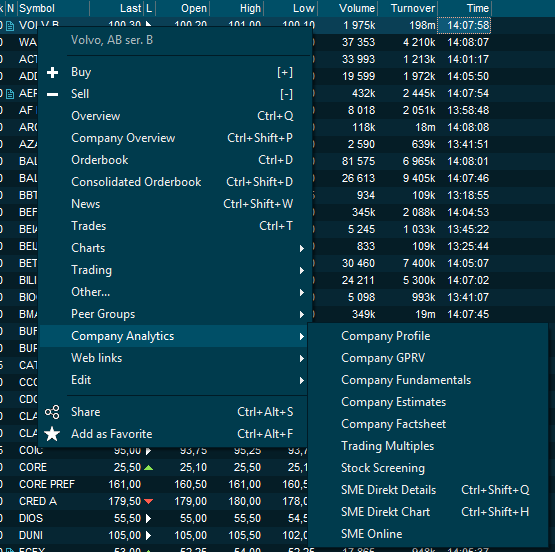Choose Company Estimates
The width and height of the screenshot is (555, 552).
point(428,402)
